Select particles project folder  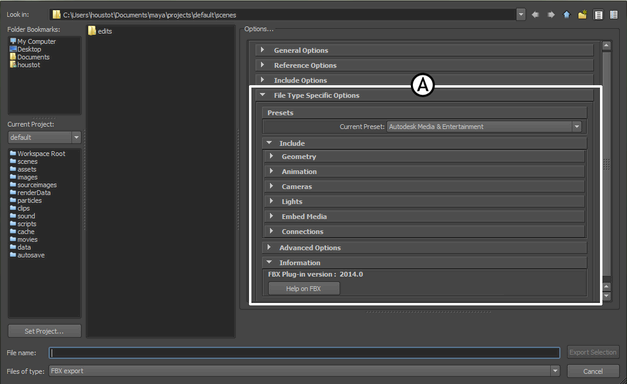click(26, 200)
